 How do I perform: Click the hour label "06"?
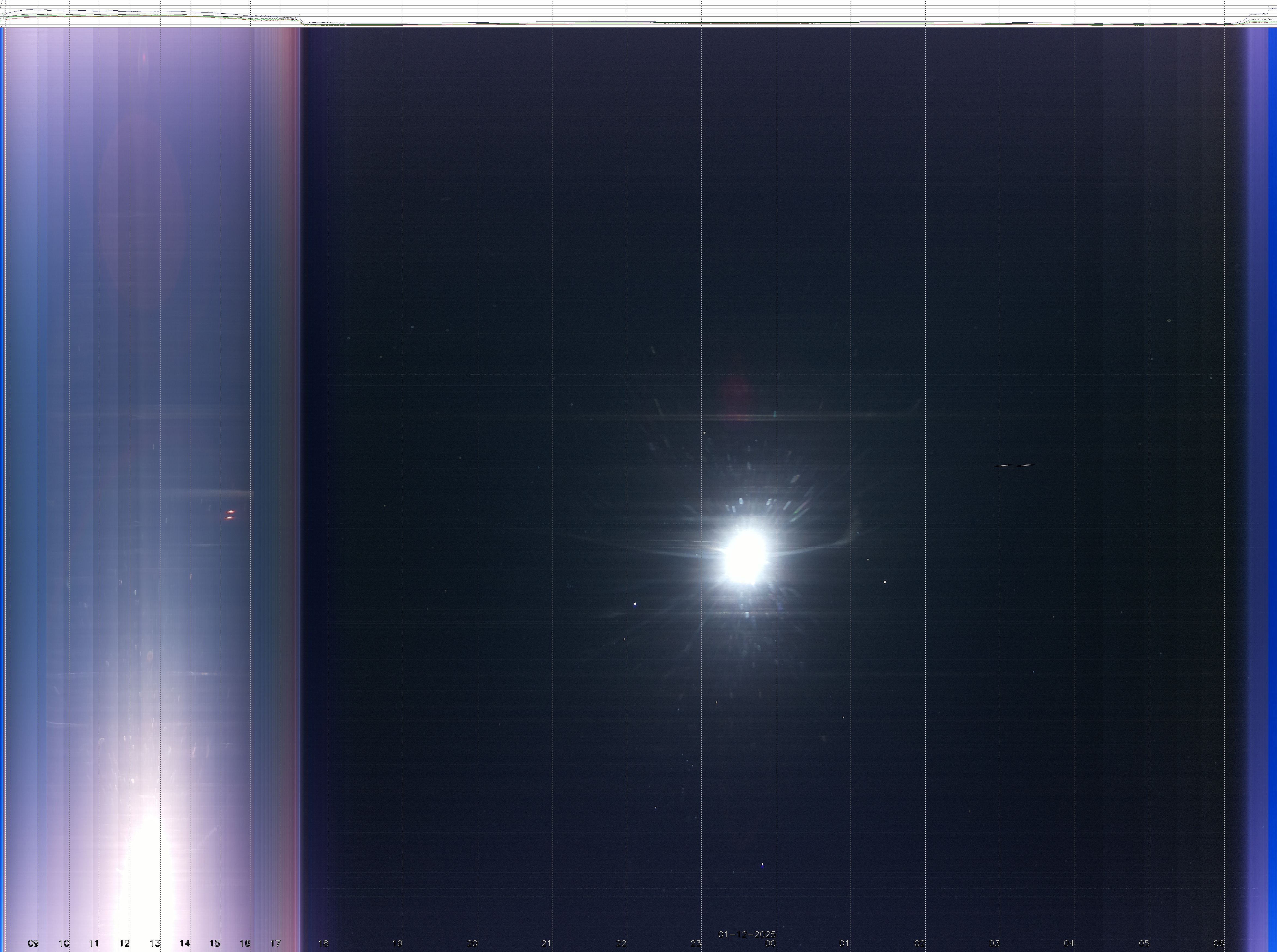click(1218, 943)
